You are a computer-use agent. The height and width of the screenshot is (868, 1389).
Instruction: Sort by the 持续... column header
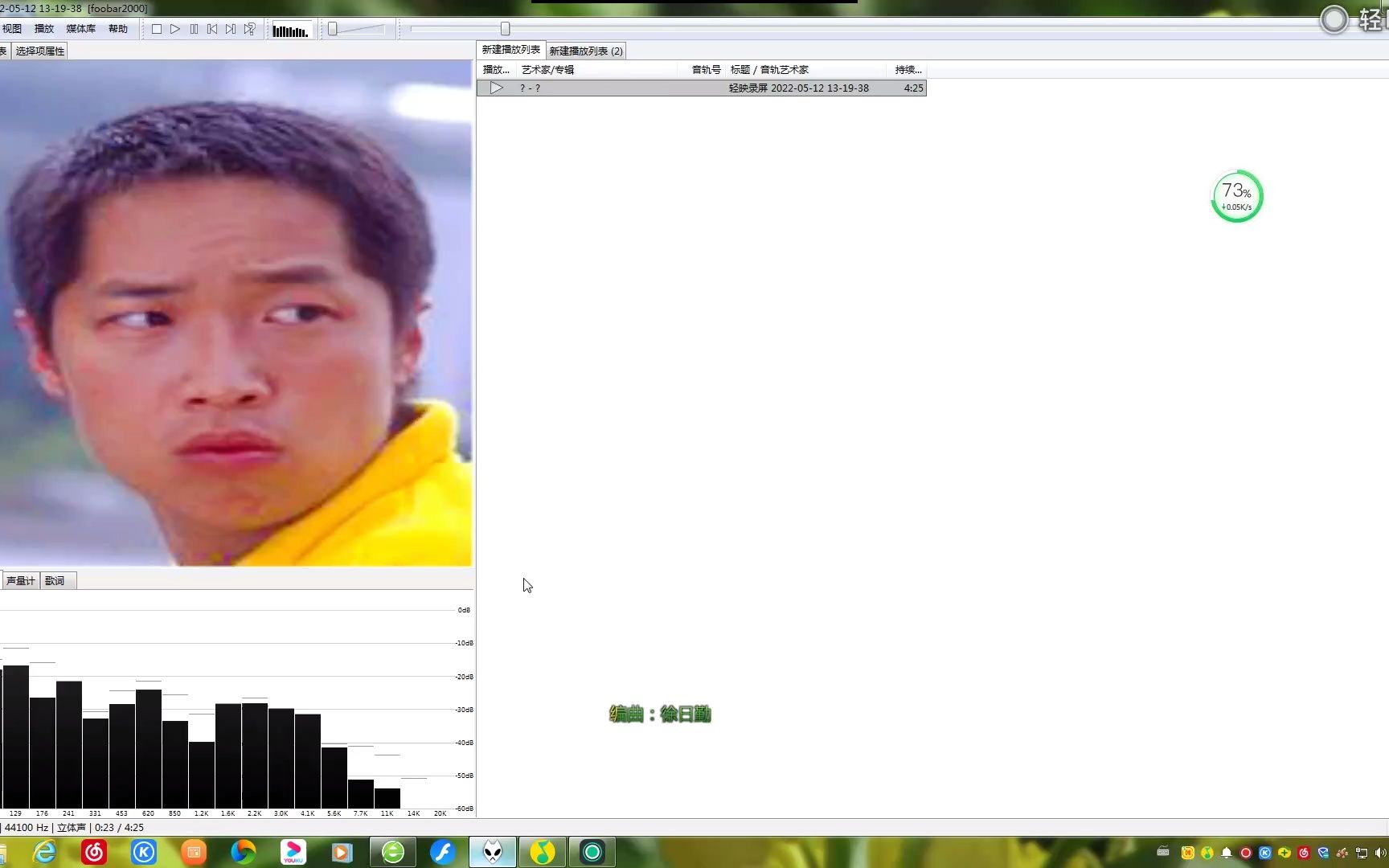click(x=908, y=70)
